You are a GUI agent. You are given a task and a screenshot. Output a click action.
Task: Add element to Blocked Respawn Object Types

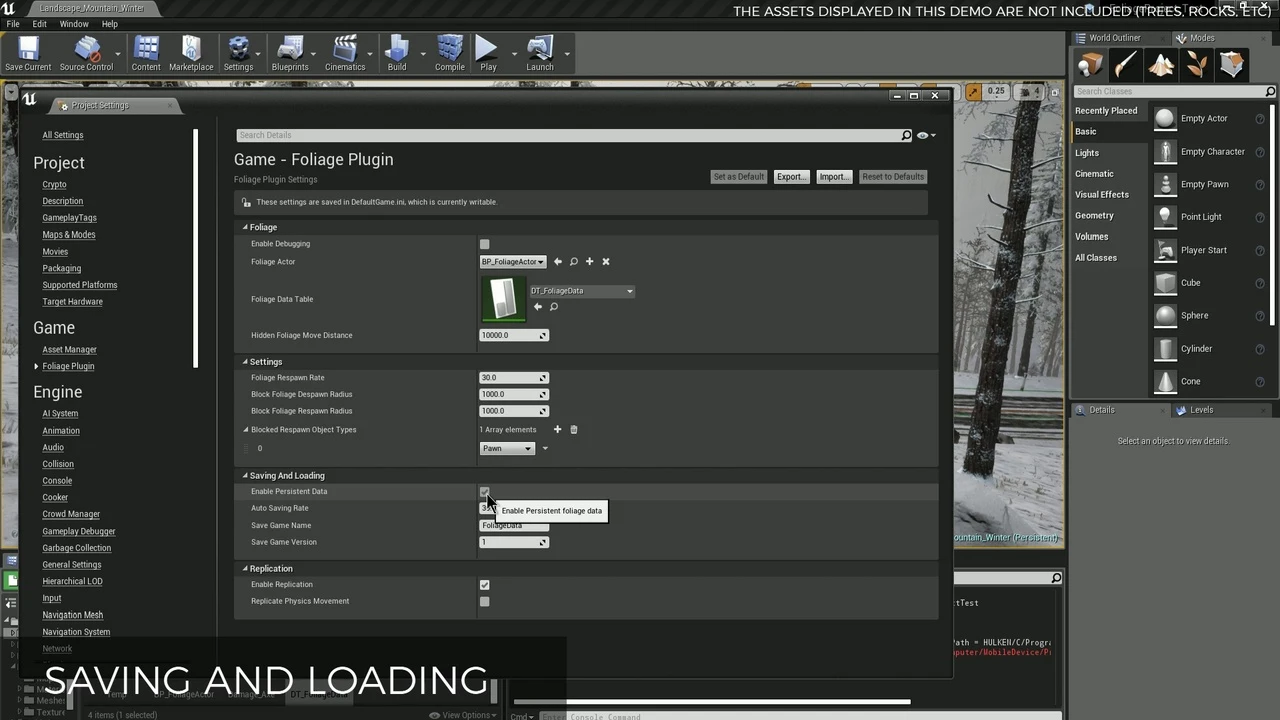[x=557, y=430]
